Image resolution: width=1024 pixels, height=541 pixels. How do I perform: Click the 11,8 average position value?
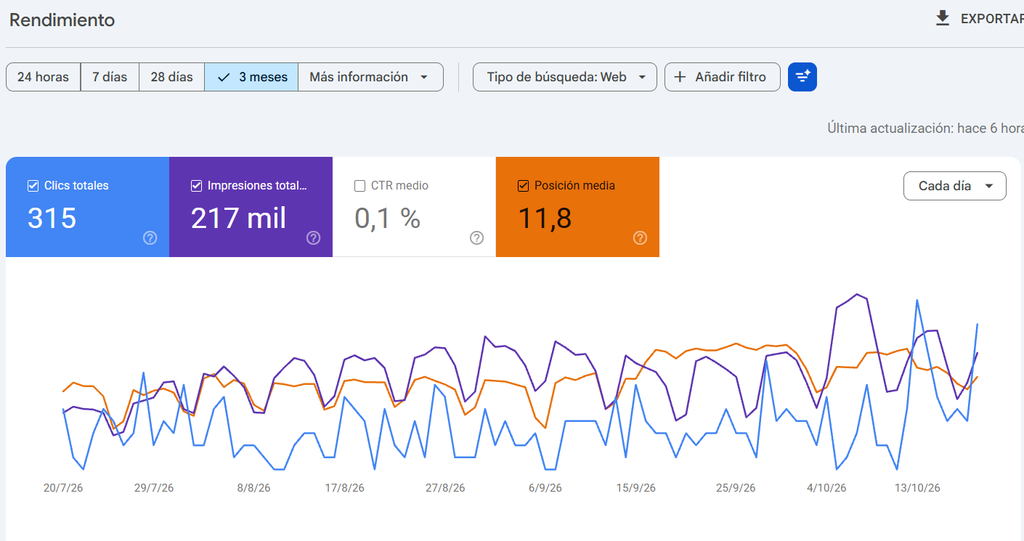point(545,218)
